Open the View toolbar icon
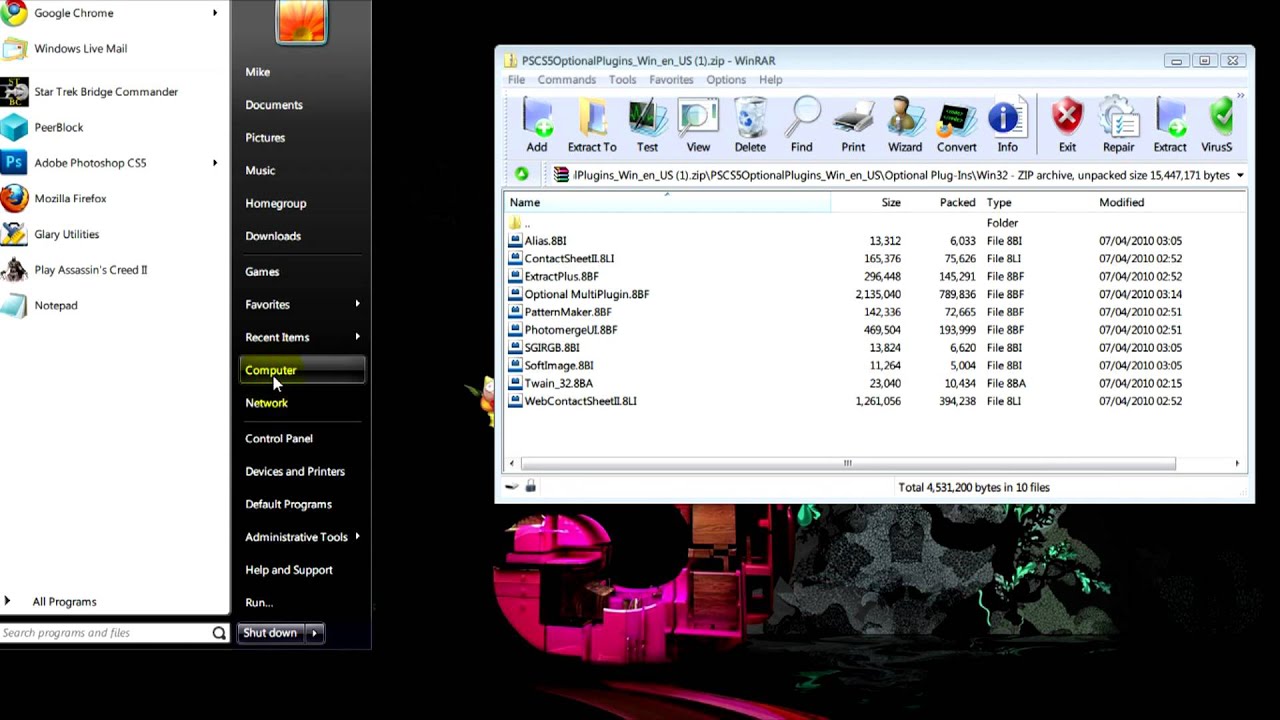This screenshot has width=1280, height=720. (x=698, y=126)
